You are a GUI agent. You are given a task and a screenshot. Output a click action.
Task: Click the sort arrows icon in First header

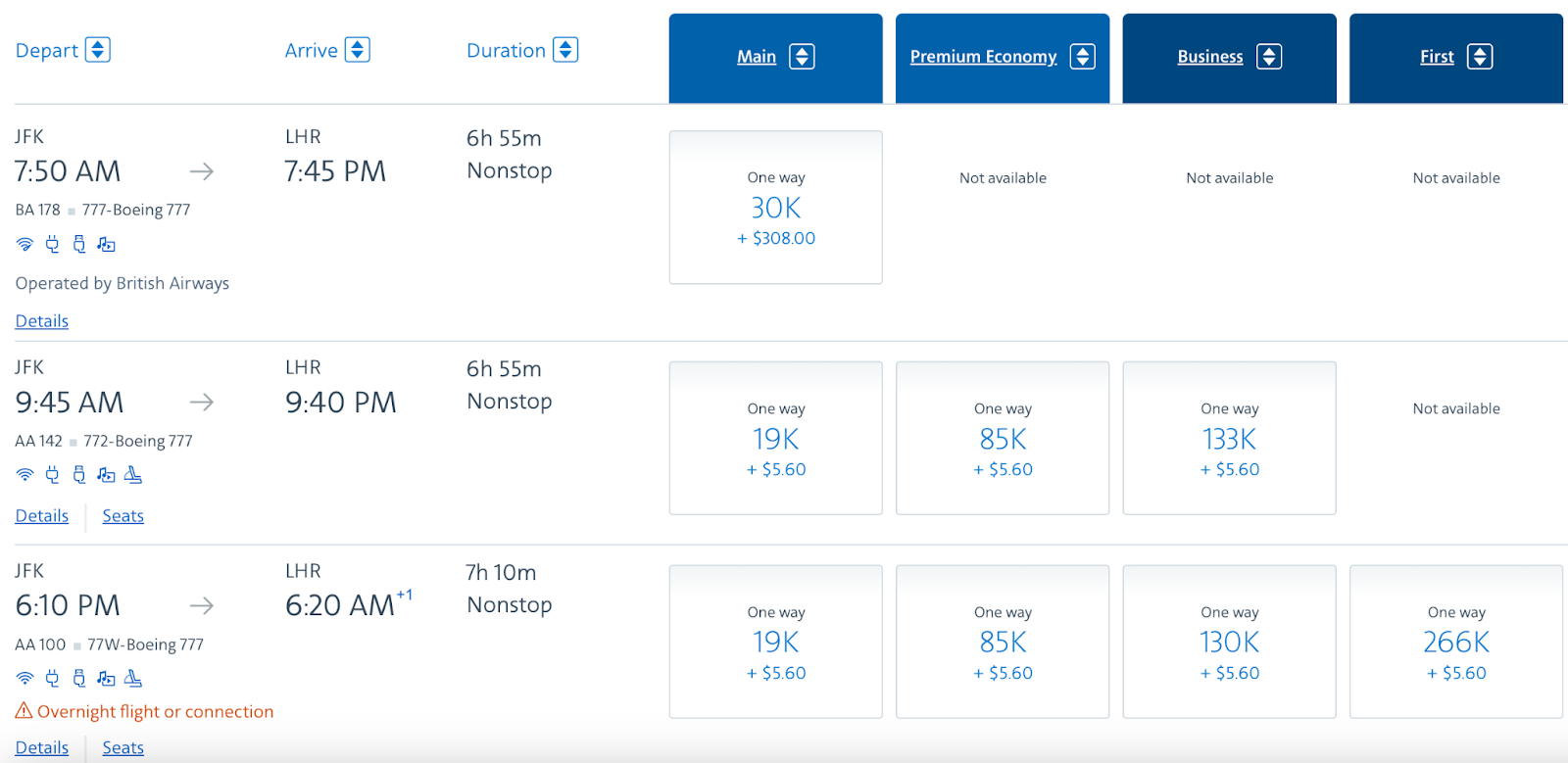(1480, 57)
